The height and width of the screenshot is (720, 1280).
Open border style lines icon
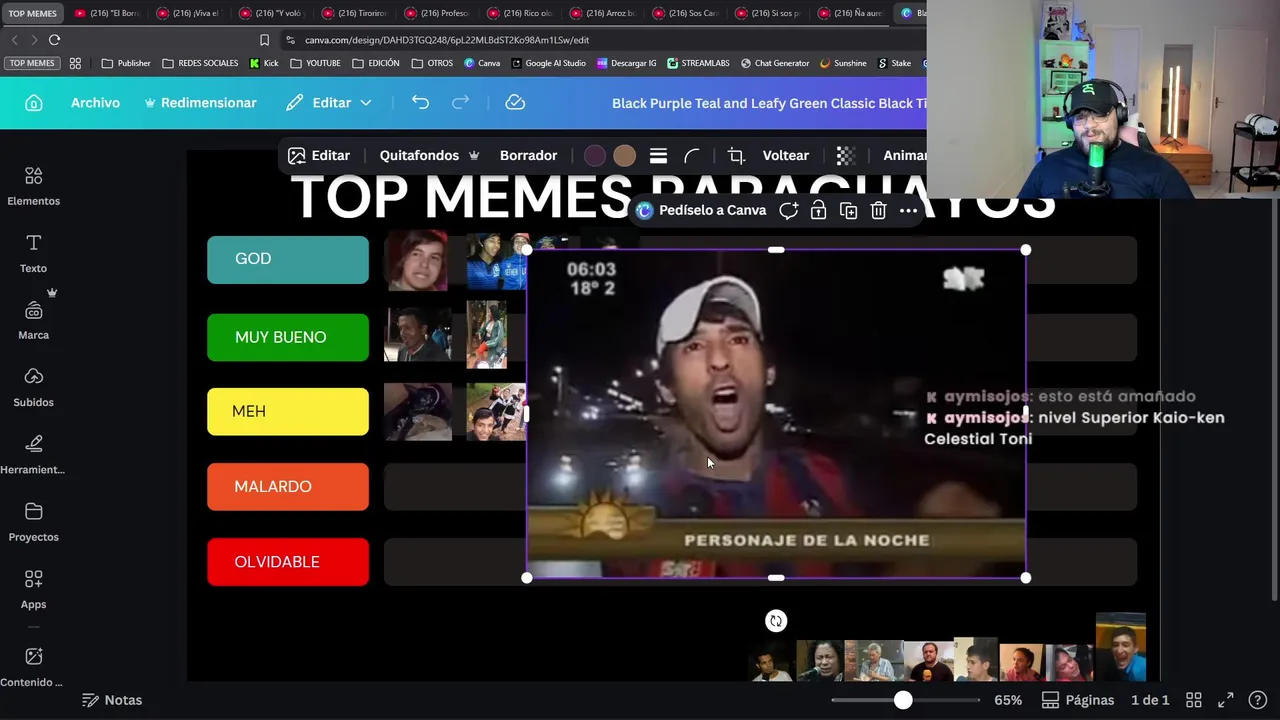(x=658, y=155)
